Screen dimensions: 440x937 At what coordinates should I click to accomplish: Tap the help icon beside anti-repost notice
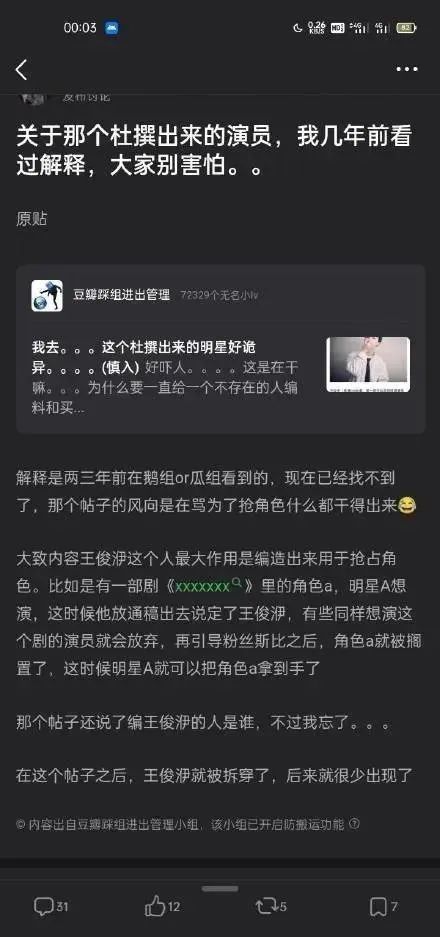tap(354, 823)
